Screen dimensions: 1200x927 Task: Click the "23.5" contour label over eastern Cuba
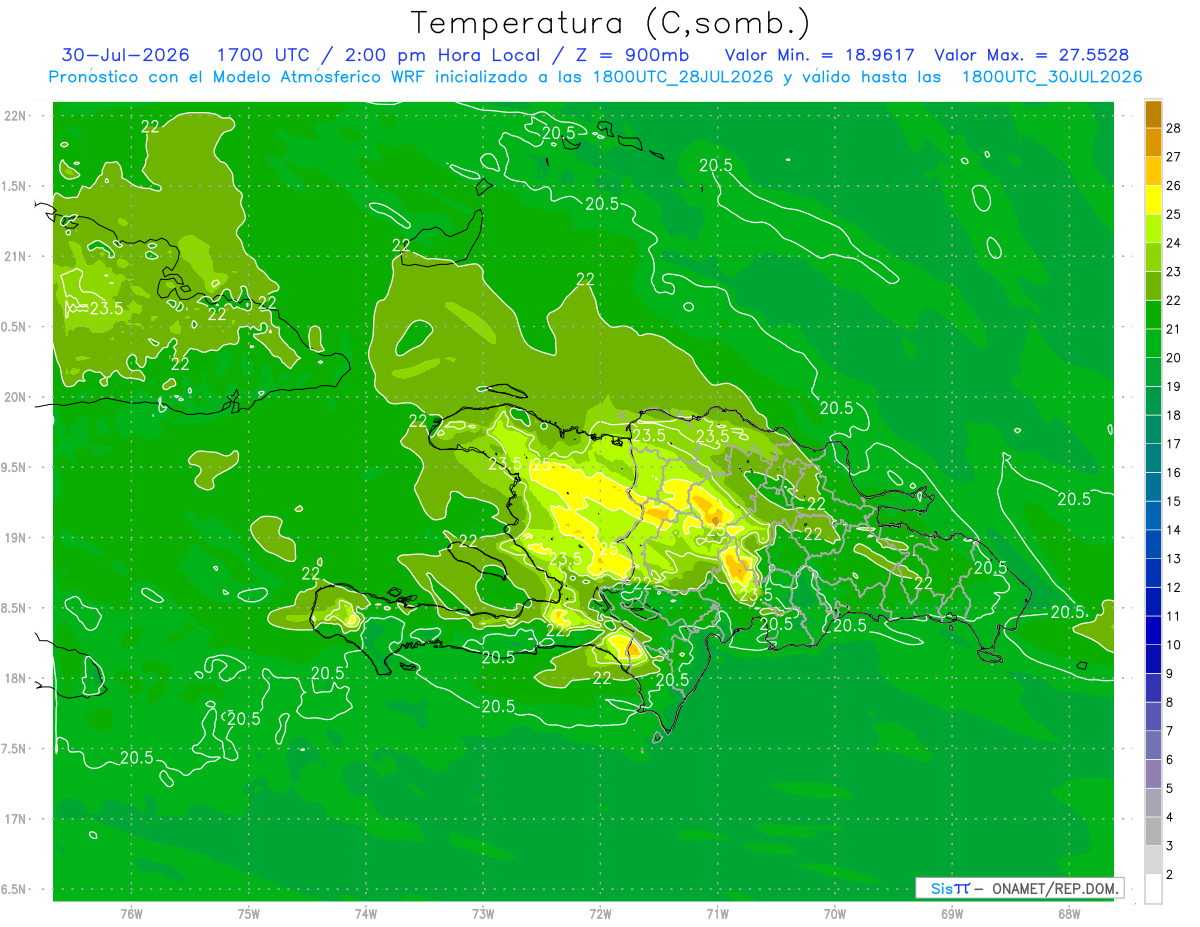(x=107, y=308)
